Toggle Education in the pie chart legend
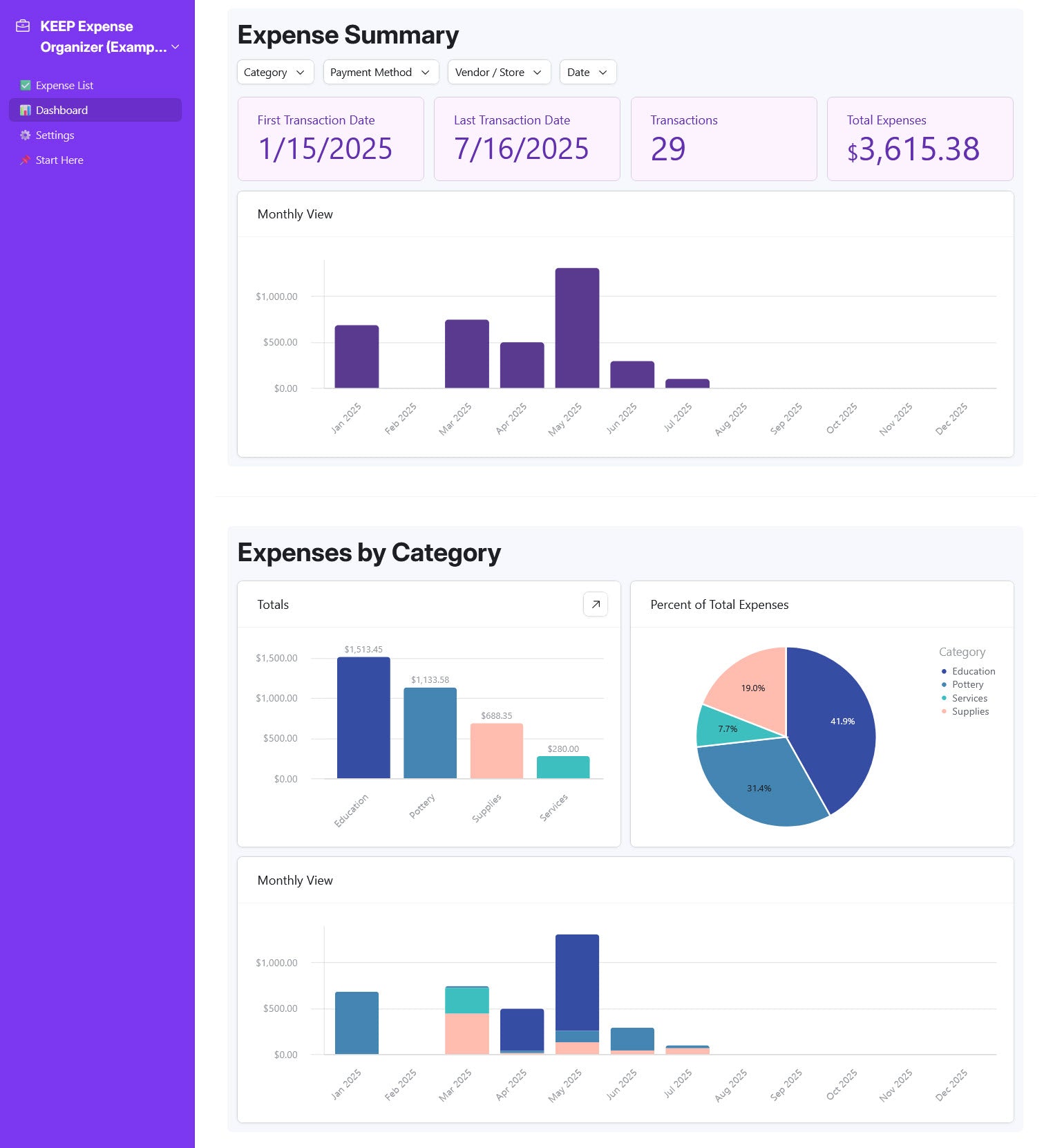 click(x=973, y=671)
